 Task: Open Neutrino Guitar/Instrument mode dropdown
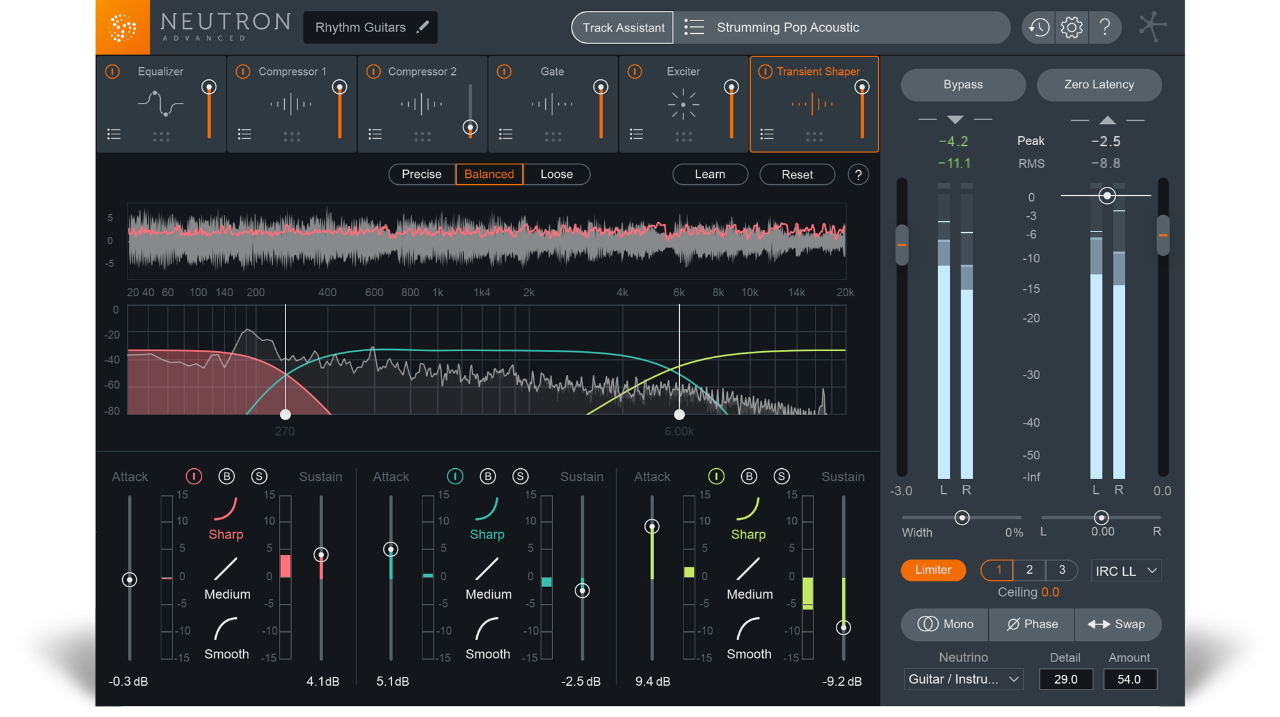pyautogui.click(x=964, y=679)
